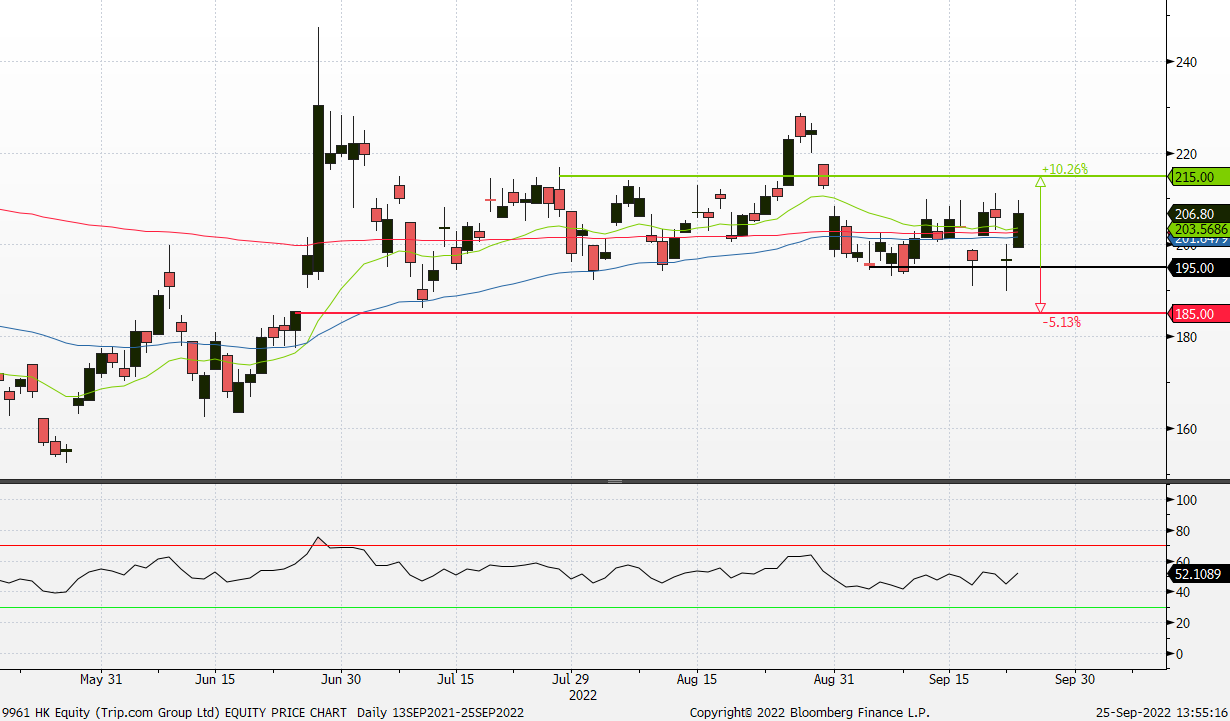Screen dimensions: 1230x721
Task: Click the 20 label on RSI axis
Action: (1182, 623)
